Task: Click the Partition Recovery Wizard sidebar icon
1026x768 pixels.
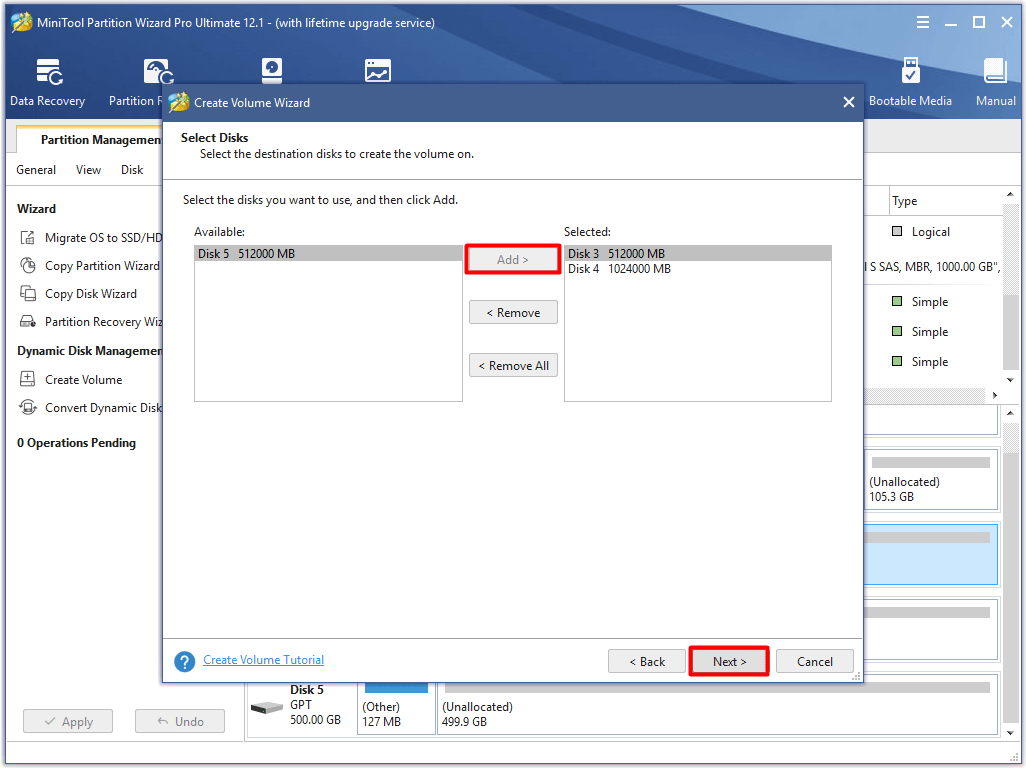Action: [27, 321]
